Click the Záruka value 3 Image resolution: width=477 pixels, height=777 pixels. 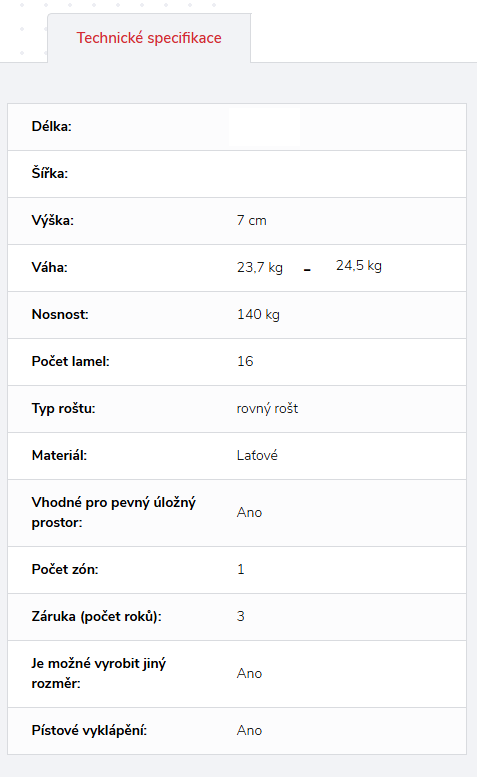pyautogui.click(x=241, y=616)
